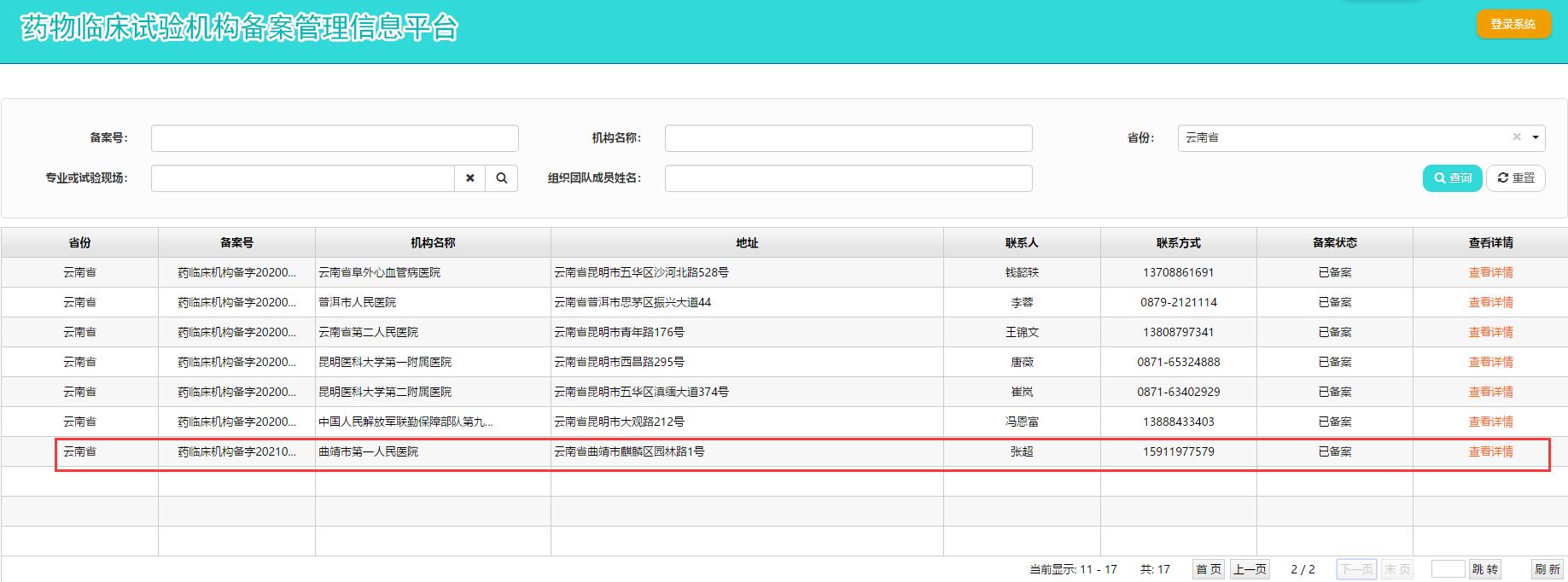
Task: Open 查看详情 for 昆明医科大学第二附属医院
Action: point(1490,392)
